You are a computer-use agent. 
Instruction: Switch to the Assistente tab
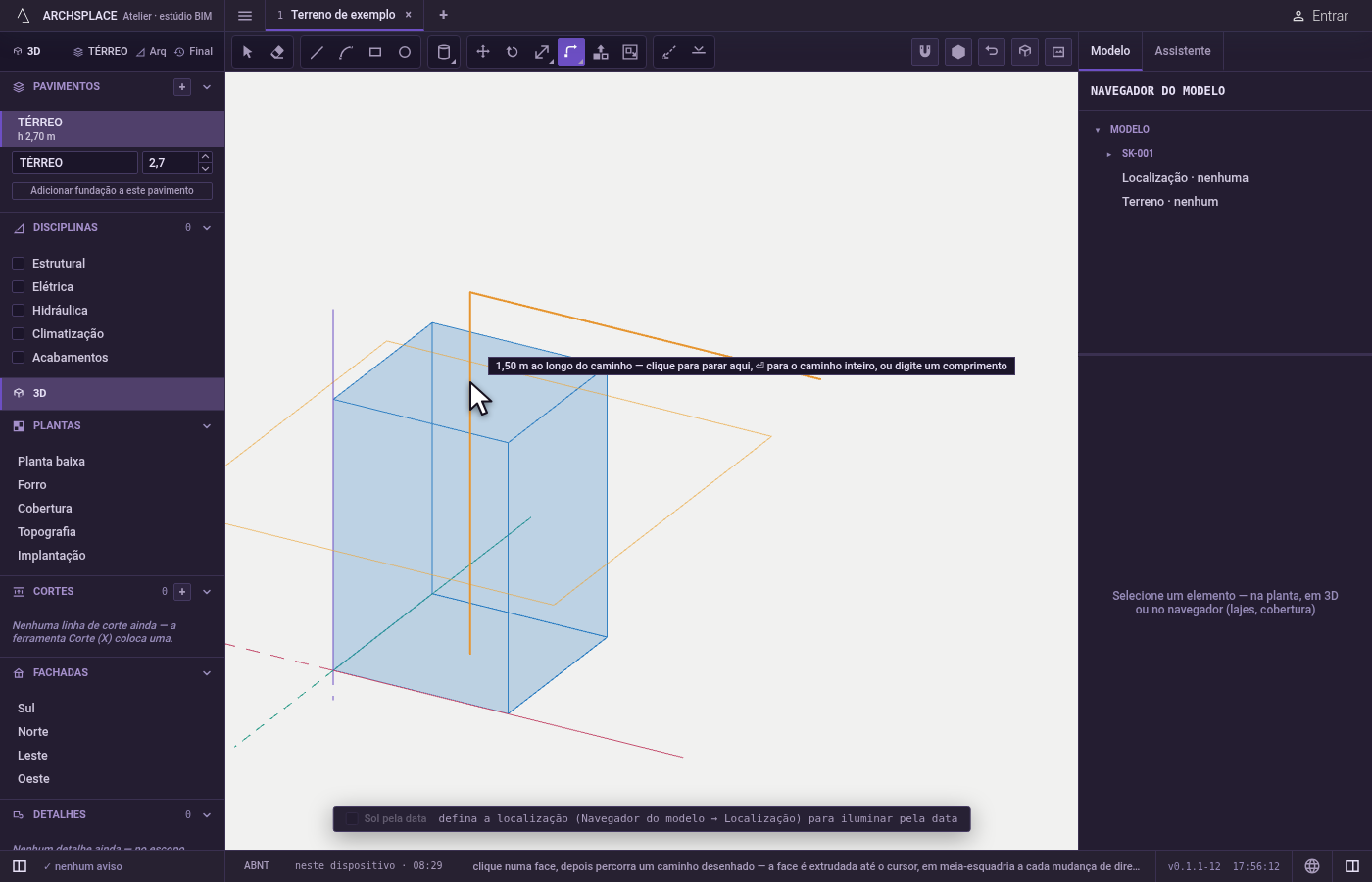(1183, 51)
